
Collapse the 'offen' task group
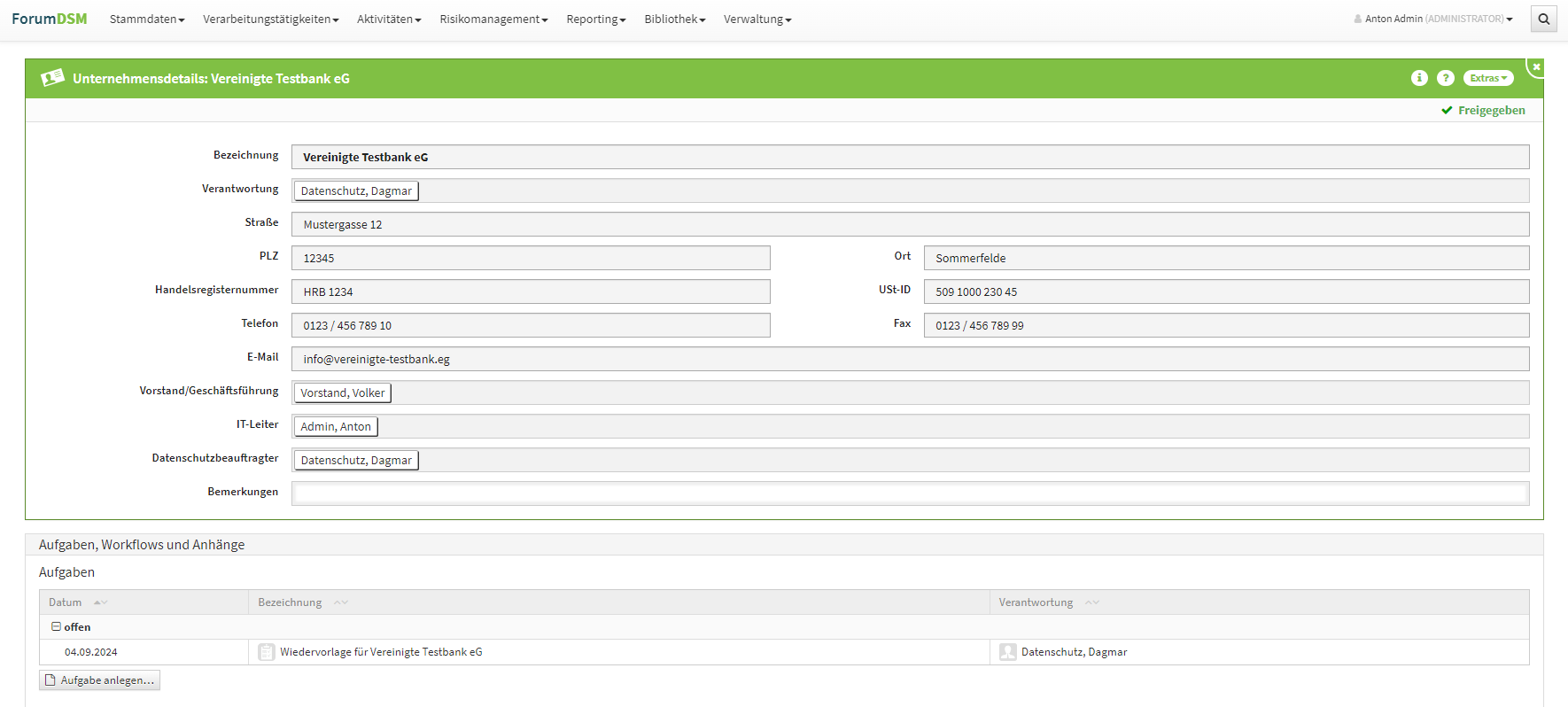coord(56,626)
